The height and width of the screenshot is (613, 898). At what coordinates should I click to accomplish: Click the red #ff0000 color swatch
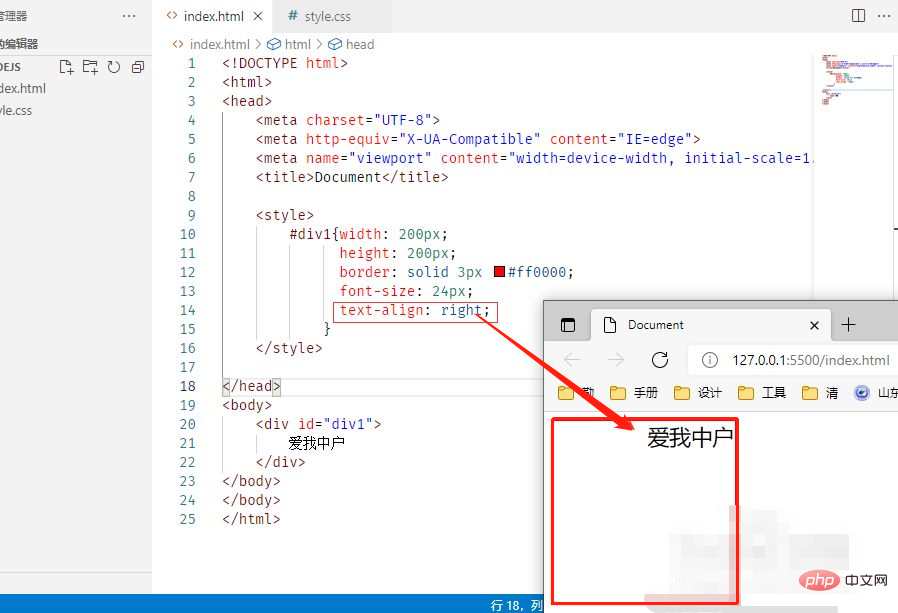[499, 272]
